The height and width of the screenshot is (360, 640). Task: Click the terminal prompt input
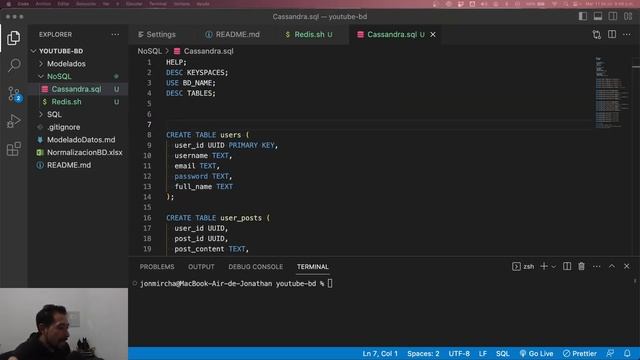coord(330,283)
